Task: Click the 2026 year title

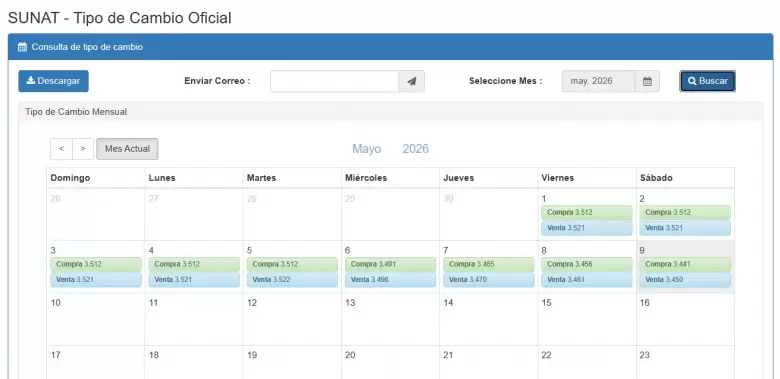Action: coord(415,149)
